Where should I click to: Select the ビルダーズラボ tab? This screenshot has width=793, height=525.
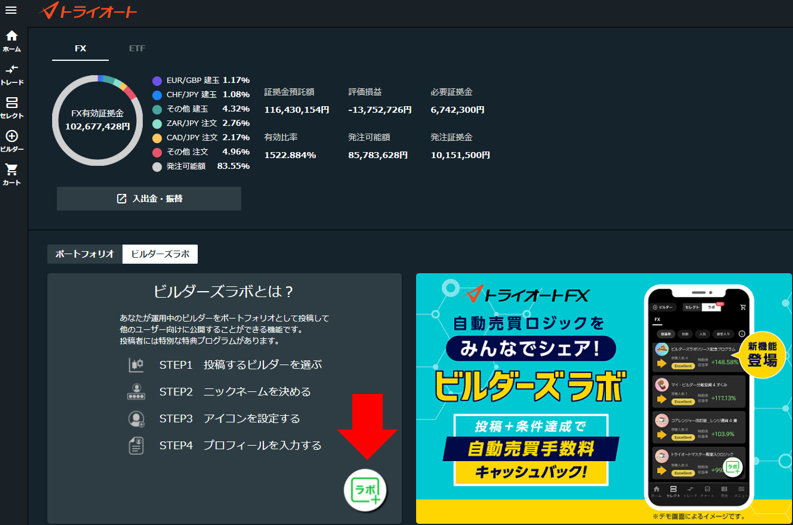click(160, 254)
